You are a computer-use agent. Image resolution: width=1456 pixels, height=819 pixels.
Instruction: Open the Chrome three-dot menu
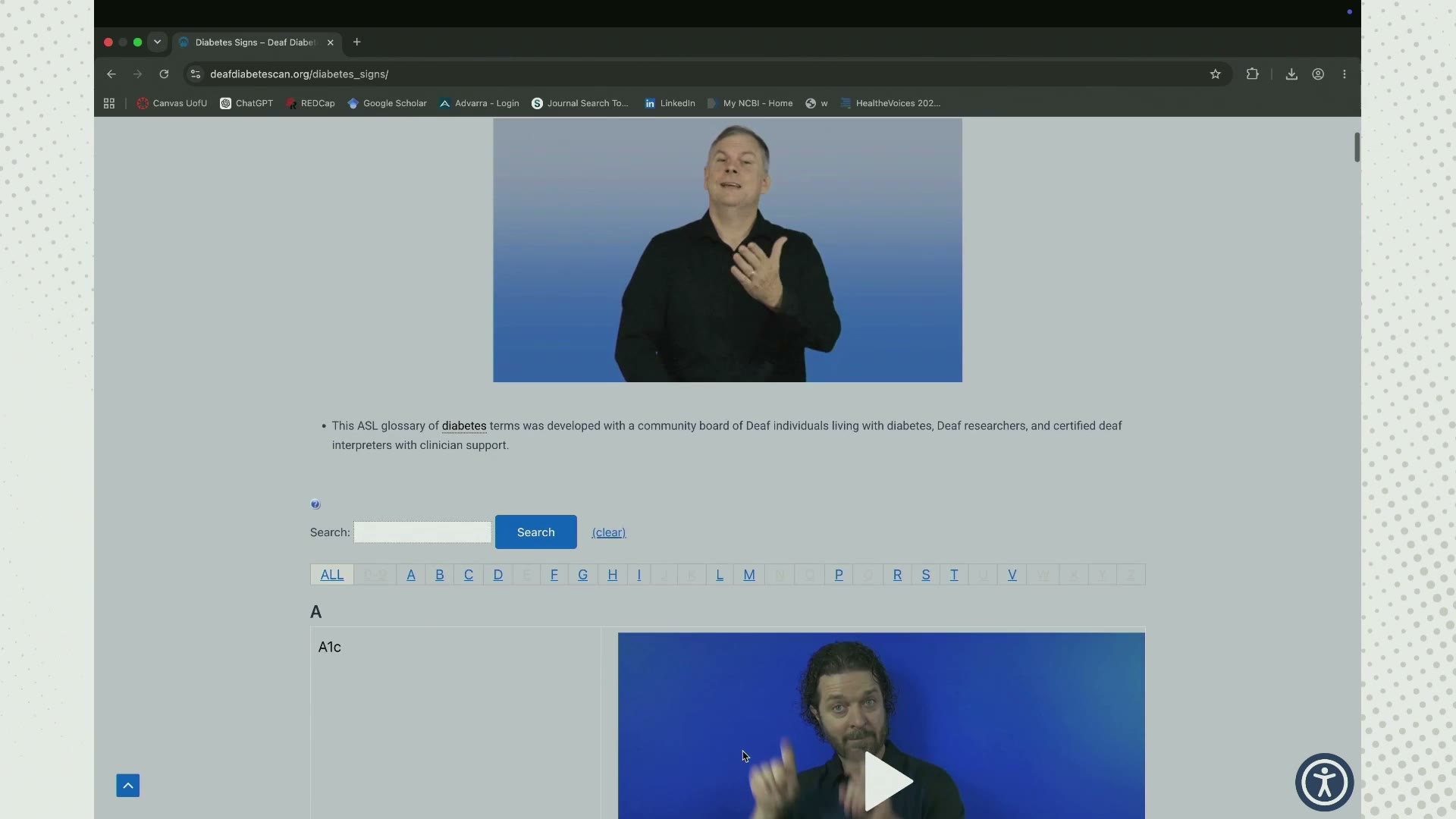coord(1345,74)
